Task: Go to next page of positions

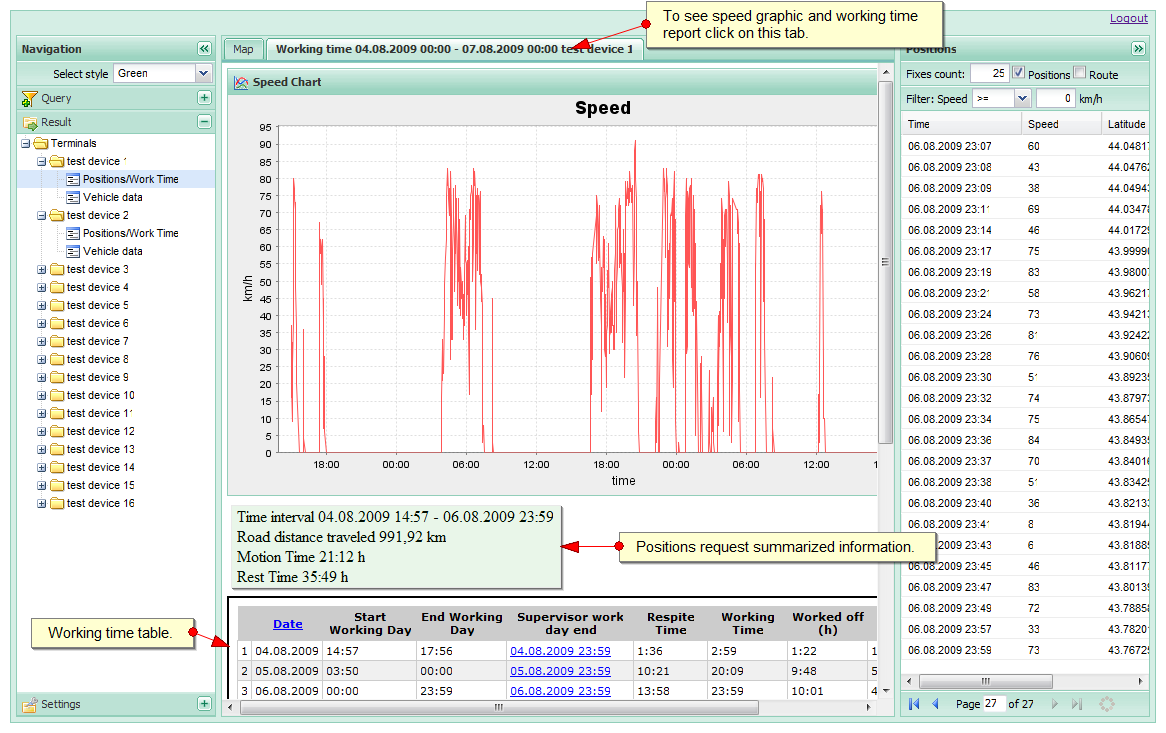Action: [1054, 703]
